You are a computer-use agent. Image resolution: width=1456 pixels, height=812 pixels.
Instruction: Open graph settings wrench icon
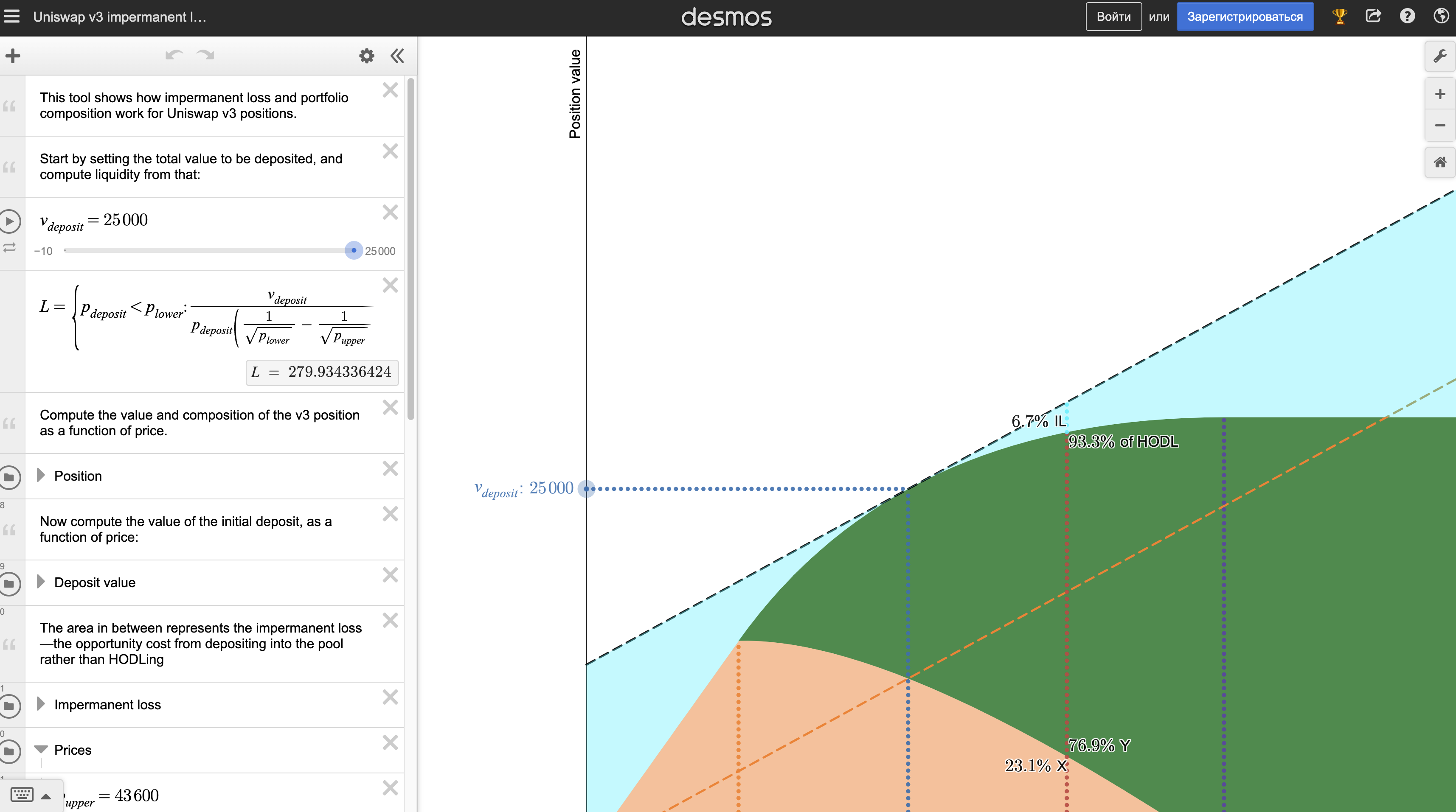[x=1439, y=56]
